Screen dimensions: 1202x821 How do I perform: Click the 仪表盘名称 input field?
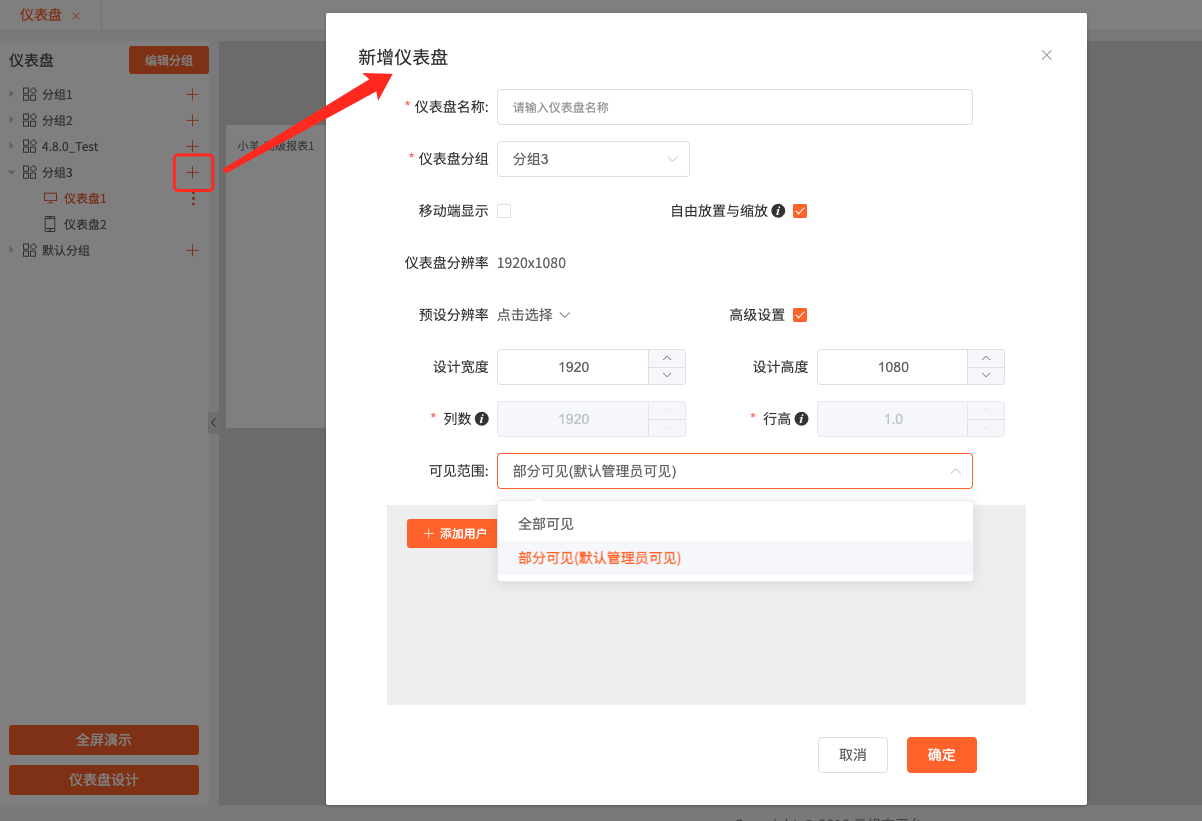(734, 107)
